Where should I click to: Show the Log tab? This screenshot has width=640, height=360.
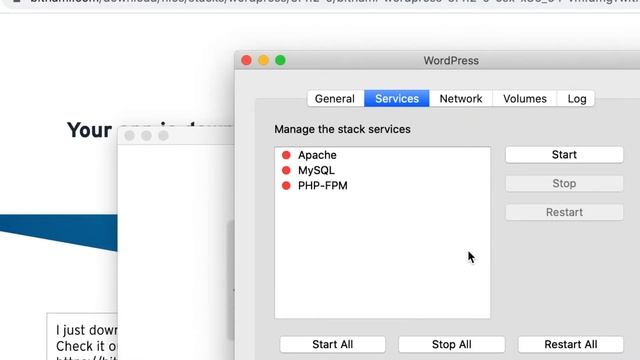(576, 99)
